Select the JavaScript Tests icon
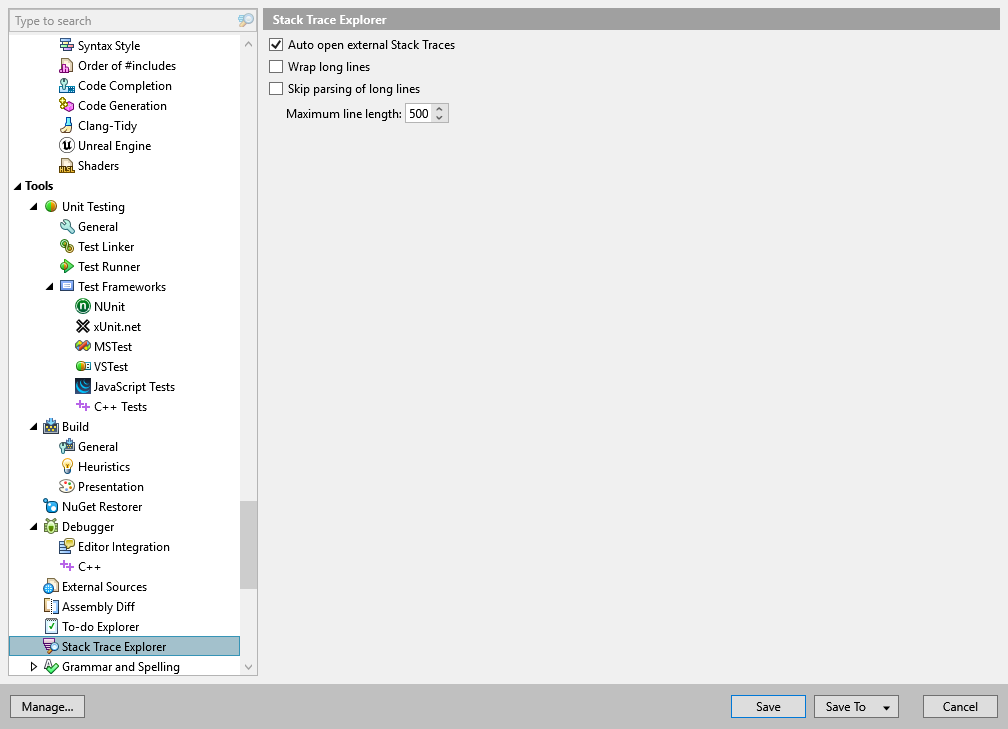 [x=83, y=386]
